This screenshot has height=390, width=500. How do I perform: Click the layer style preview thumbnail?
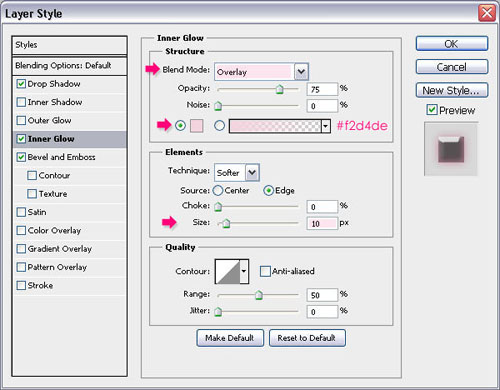point(451,149)
